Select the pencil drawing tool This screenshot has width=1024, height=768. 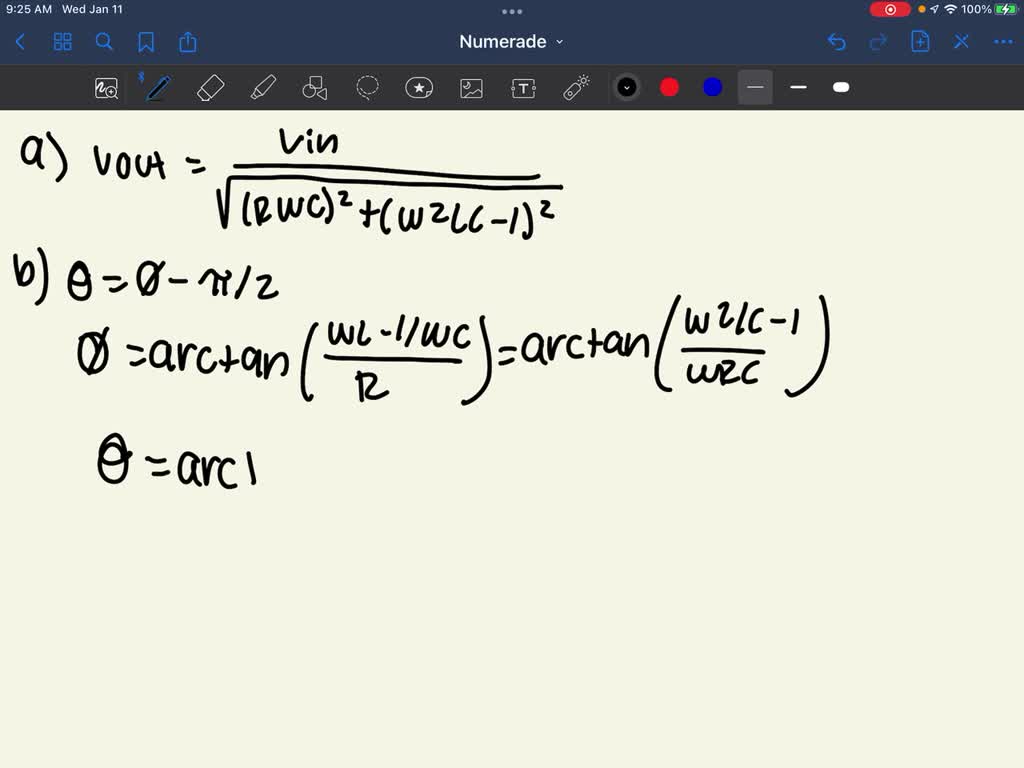156,87
